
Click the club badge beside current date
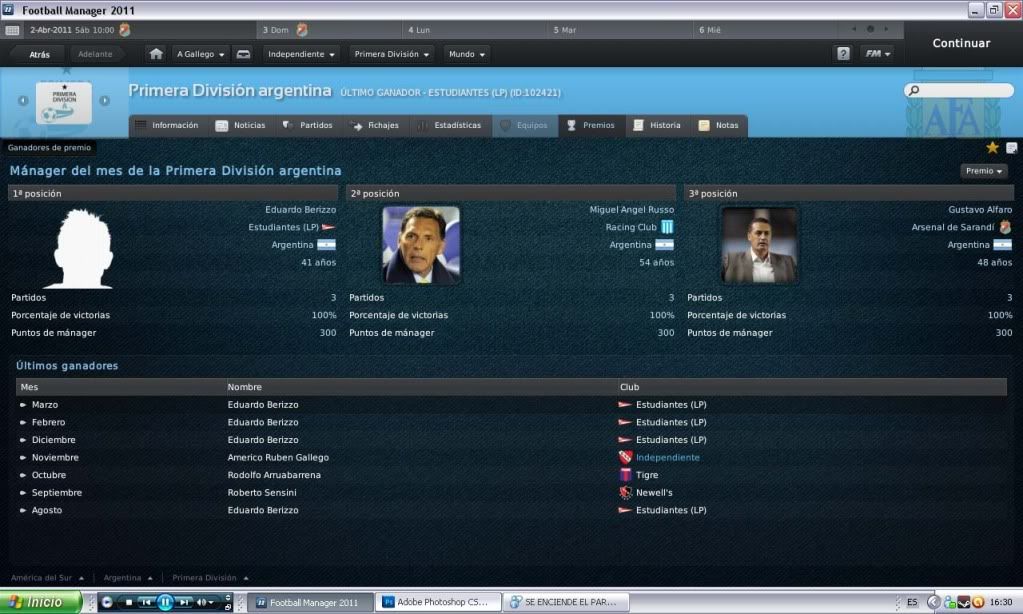[x=125, y=30]
